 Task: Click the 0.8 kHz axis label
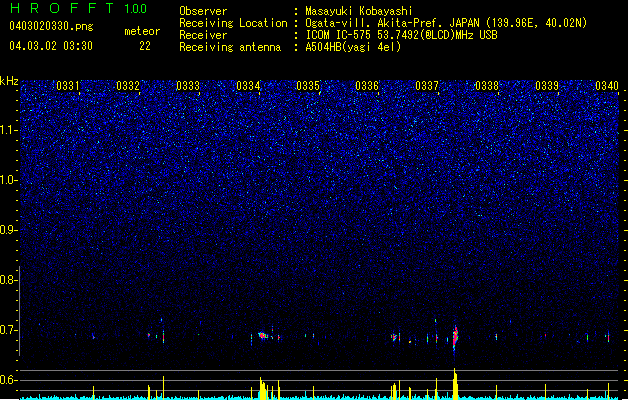(x=9, y=280)
